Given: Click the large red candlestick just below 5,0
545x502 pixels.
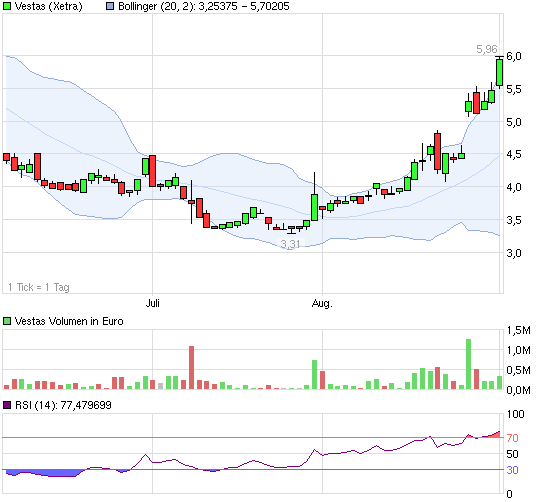Looking at the screenshot, I should pos(438,152).
